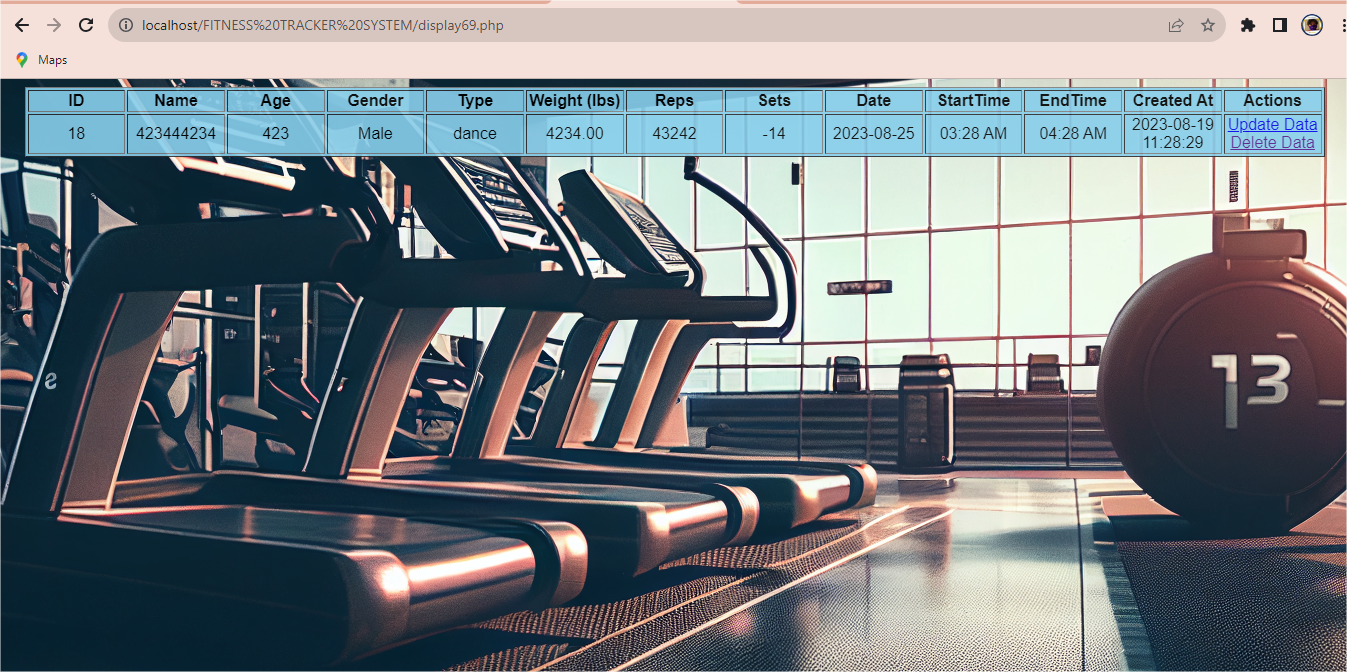Screen dimensions: 1347x672
Task: Click the created timestamp 2023-08-19 11:28:29
Action: tap(1173, 134)
